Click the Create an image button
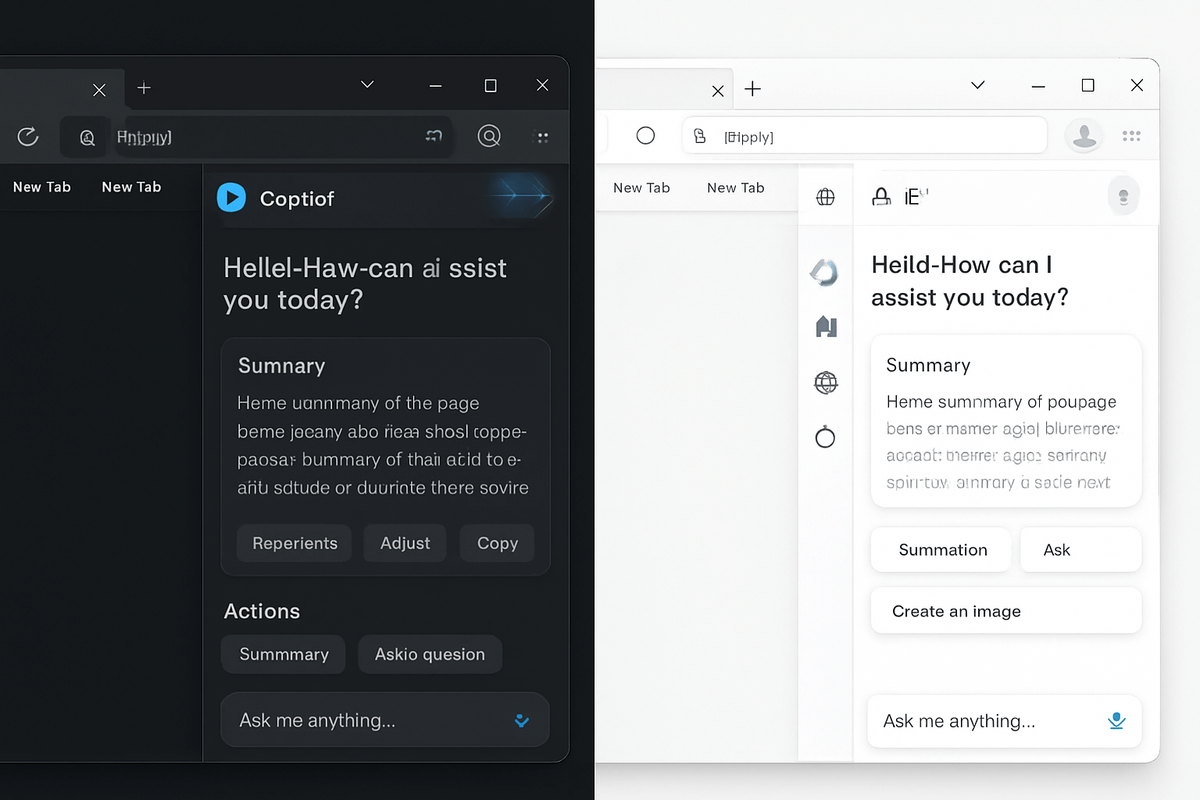 (1005, 611)
